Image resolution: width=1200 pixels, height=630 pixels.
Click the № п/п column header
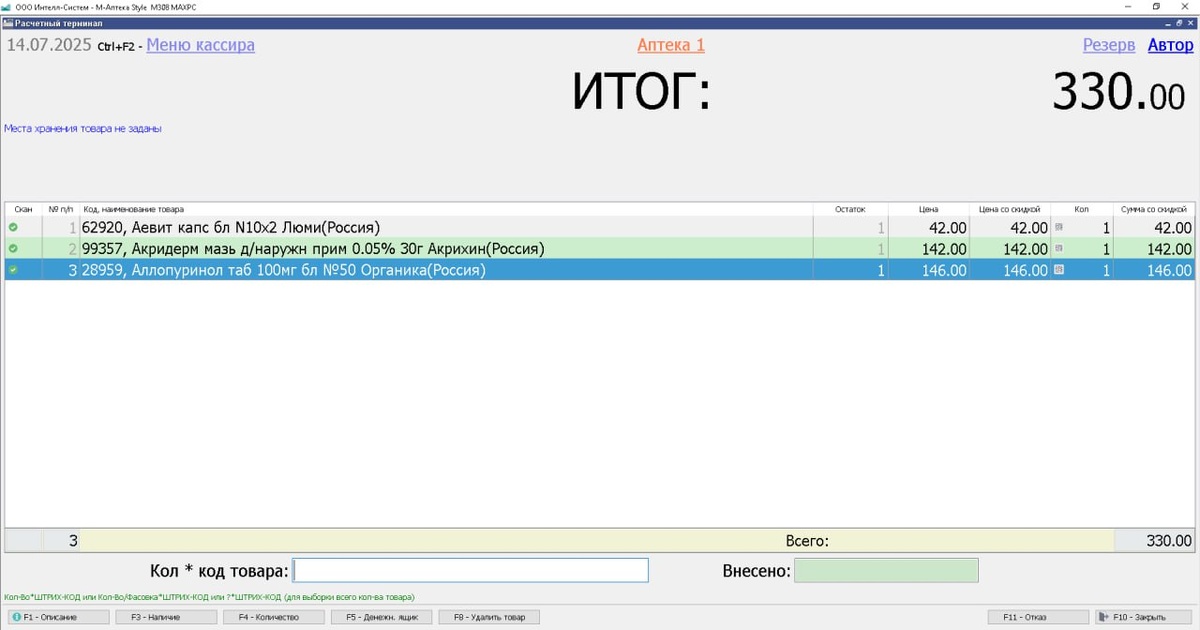tap(61, 209)
